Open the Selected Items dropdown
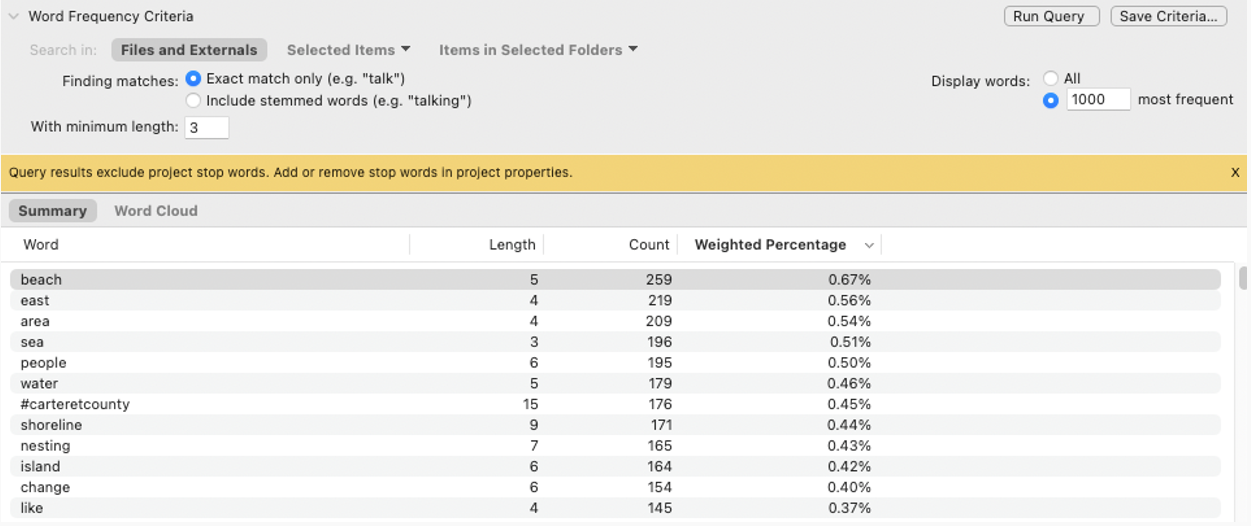 tap(348, 50)
